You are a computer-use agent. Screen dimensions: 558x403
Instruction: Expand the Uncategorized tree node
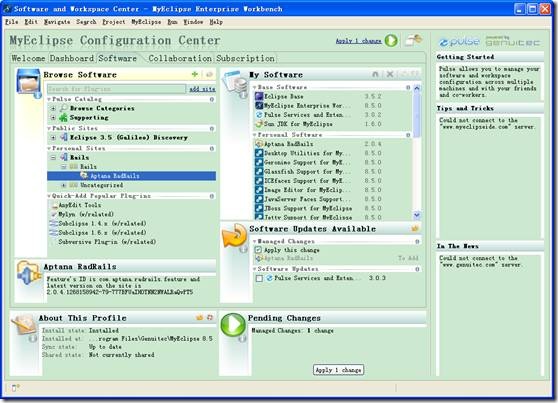[64, 185]
